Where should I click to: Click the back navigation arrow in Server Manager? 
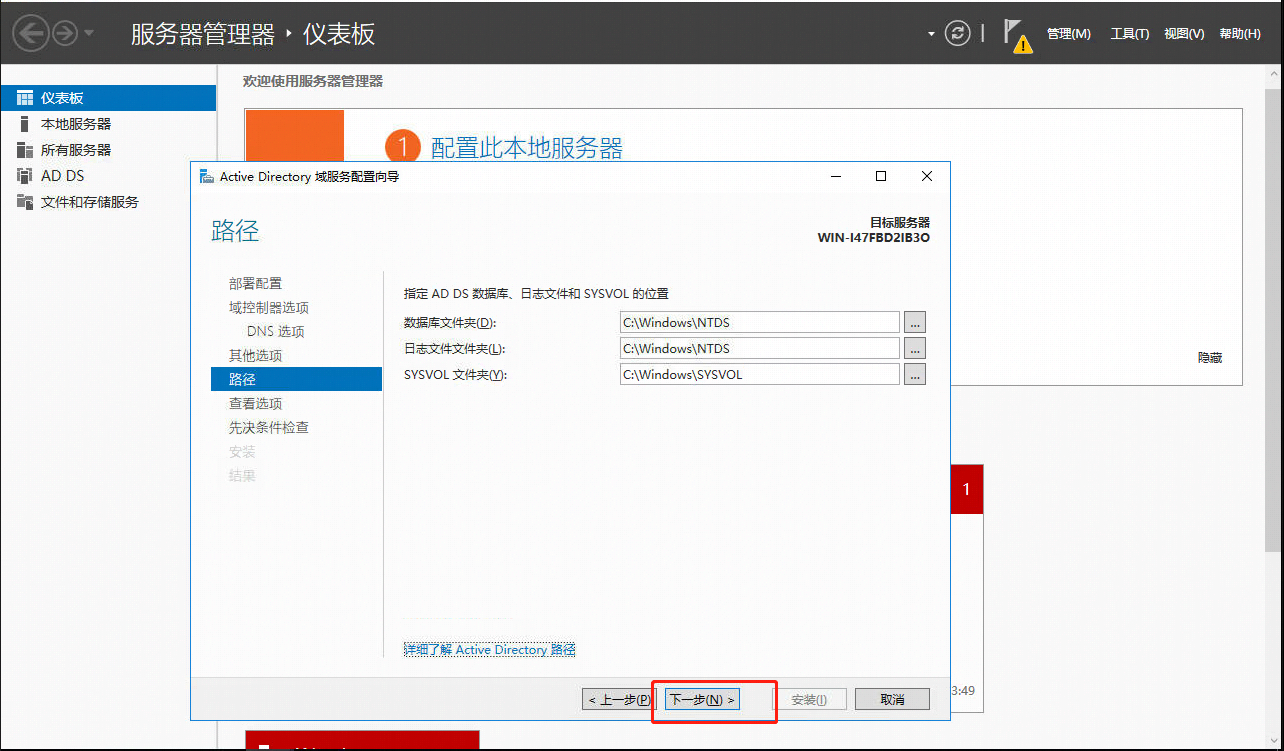31,34
